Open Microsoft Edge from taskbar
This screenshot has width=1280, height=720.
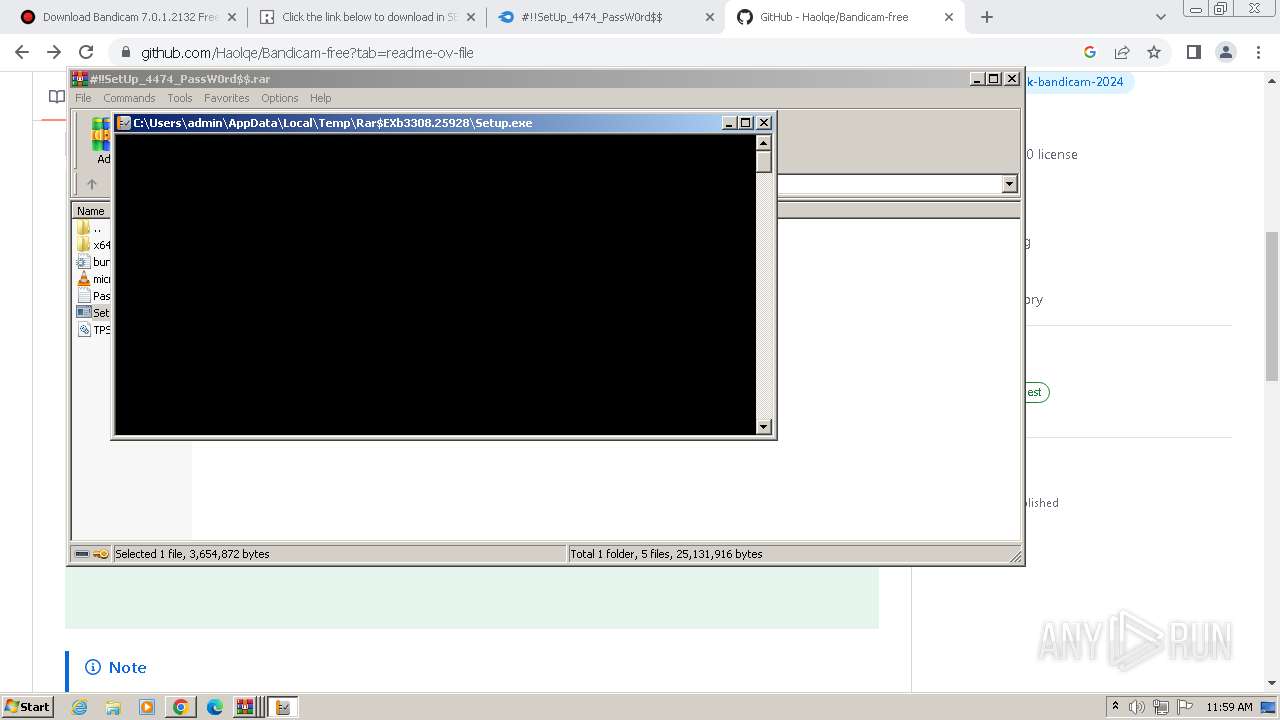pyautogui.click(x=215, y=707)
